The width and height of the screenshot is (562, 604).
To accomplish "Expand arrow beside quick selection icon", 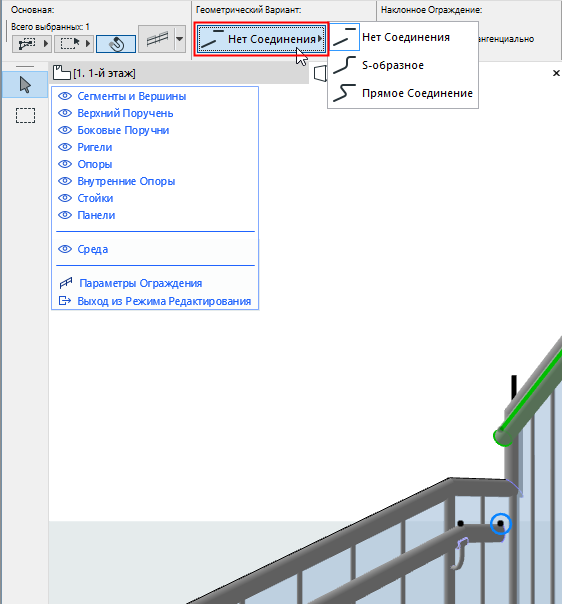I will pos(88,43).
